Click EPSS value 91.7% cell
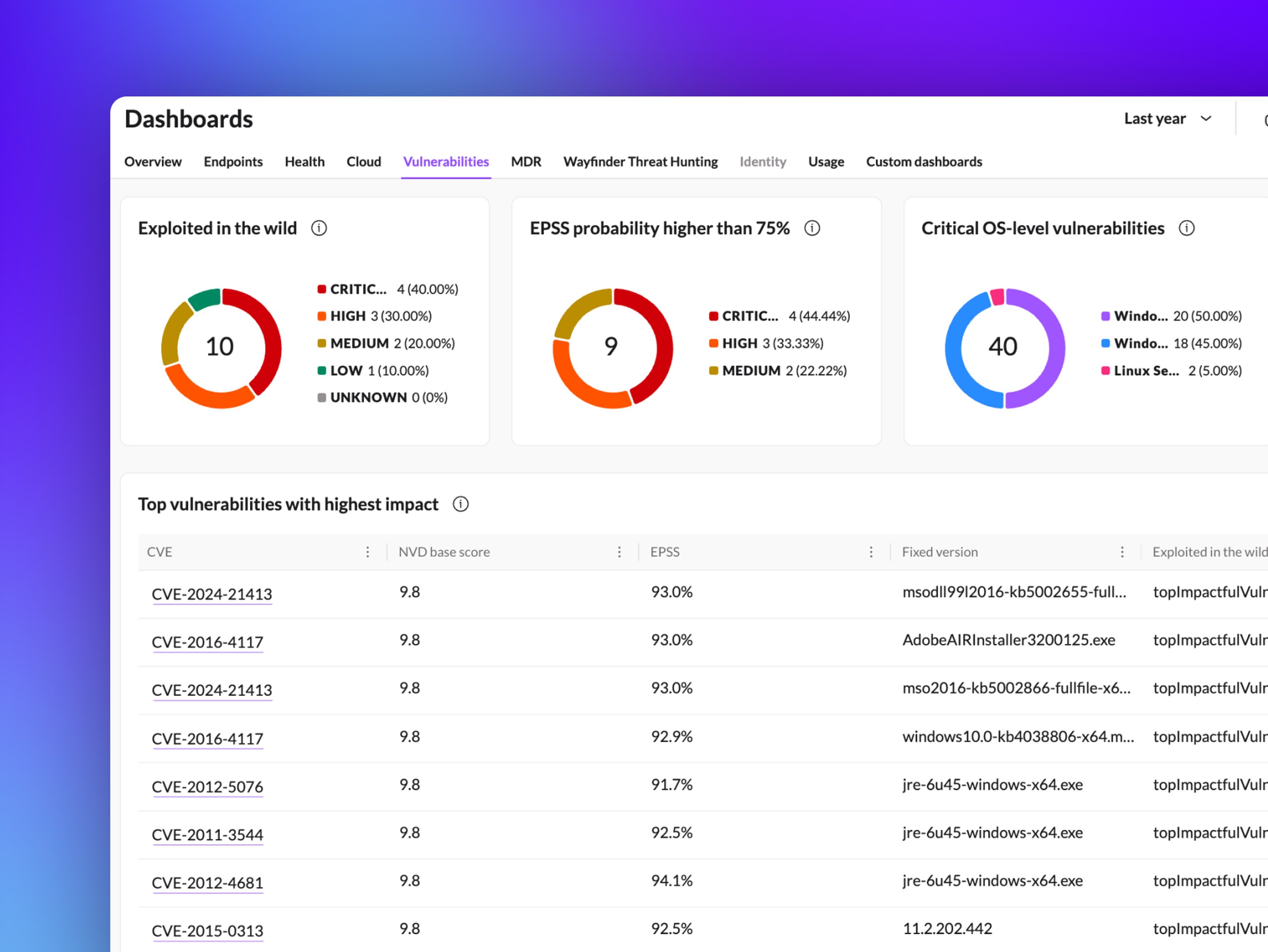1268x952 pixels. click(672, 785)
